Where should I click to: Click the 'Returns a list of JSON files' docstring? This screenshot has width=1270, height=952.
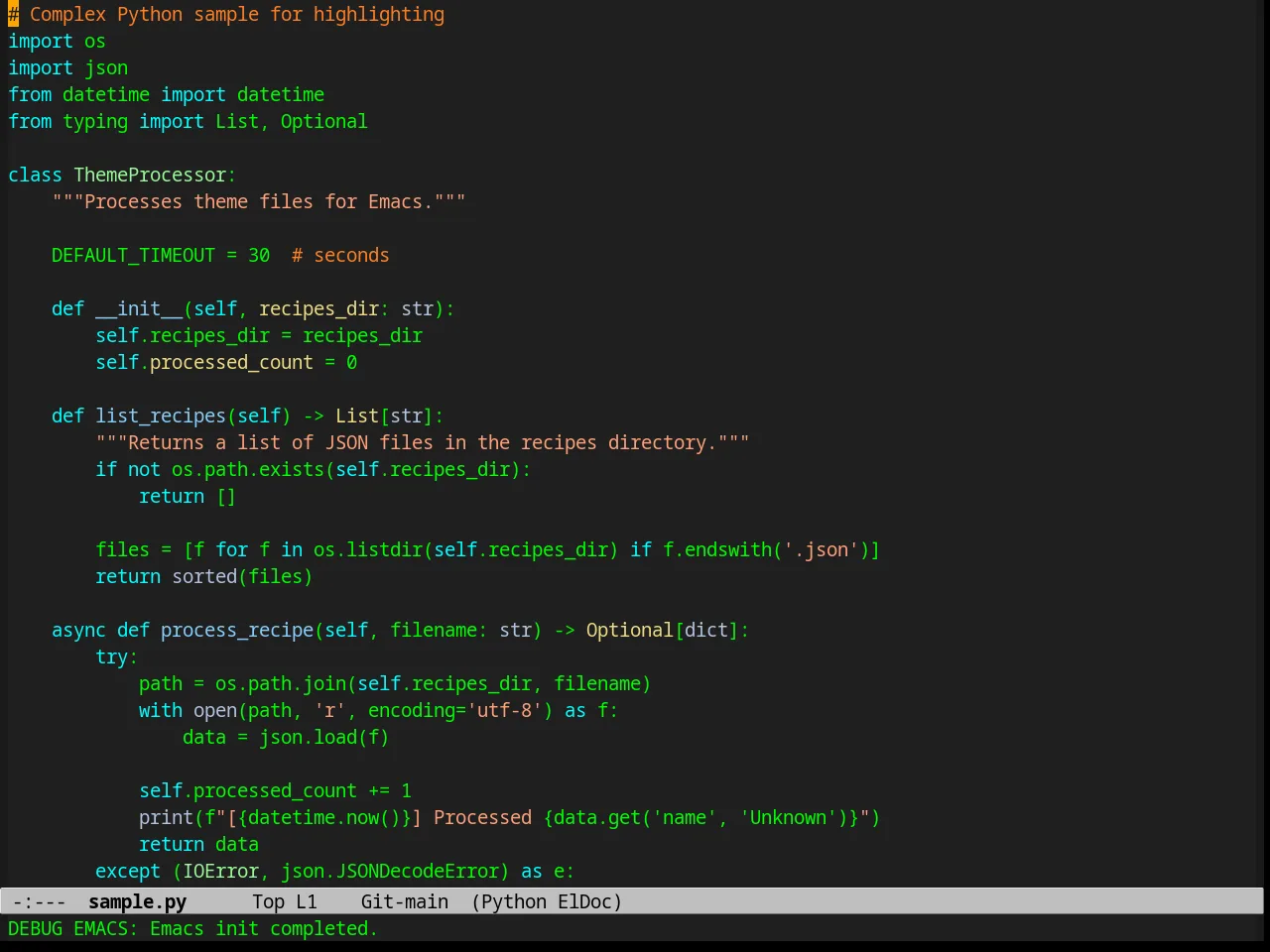[423, 442]
